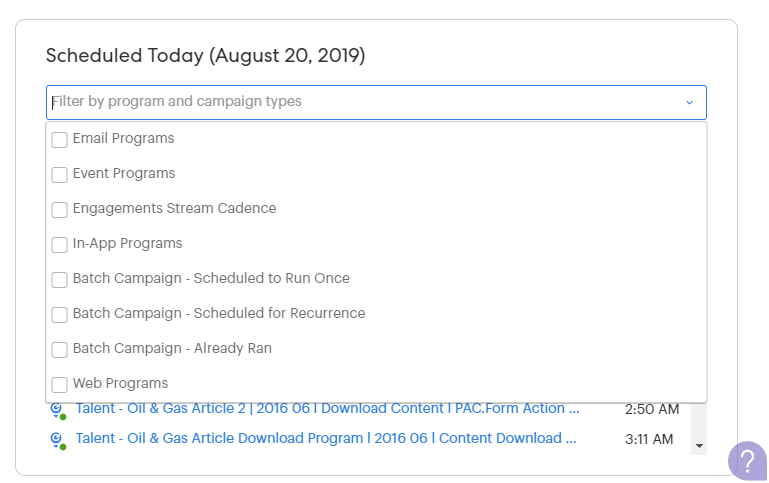
Task: Tick the Engagements Stream Cadence checkbox
Action: (59, 209)
